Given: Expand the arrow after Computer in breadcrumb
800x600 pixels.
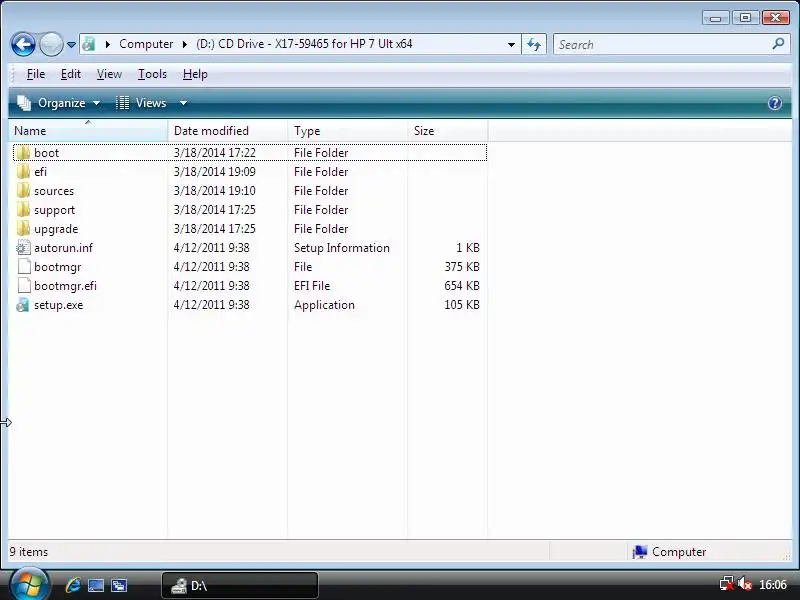Looking at the screenshot, I should tap(185, 44).
